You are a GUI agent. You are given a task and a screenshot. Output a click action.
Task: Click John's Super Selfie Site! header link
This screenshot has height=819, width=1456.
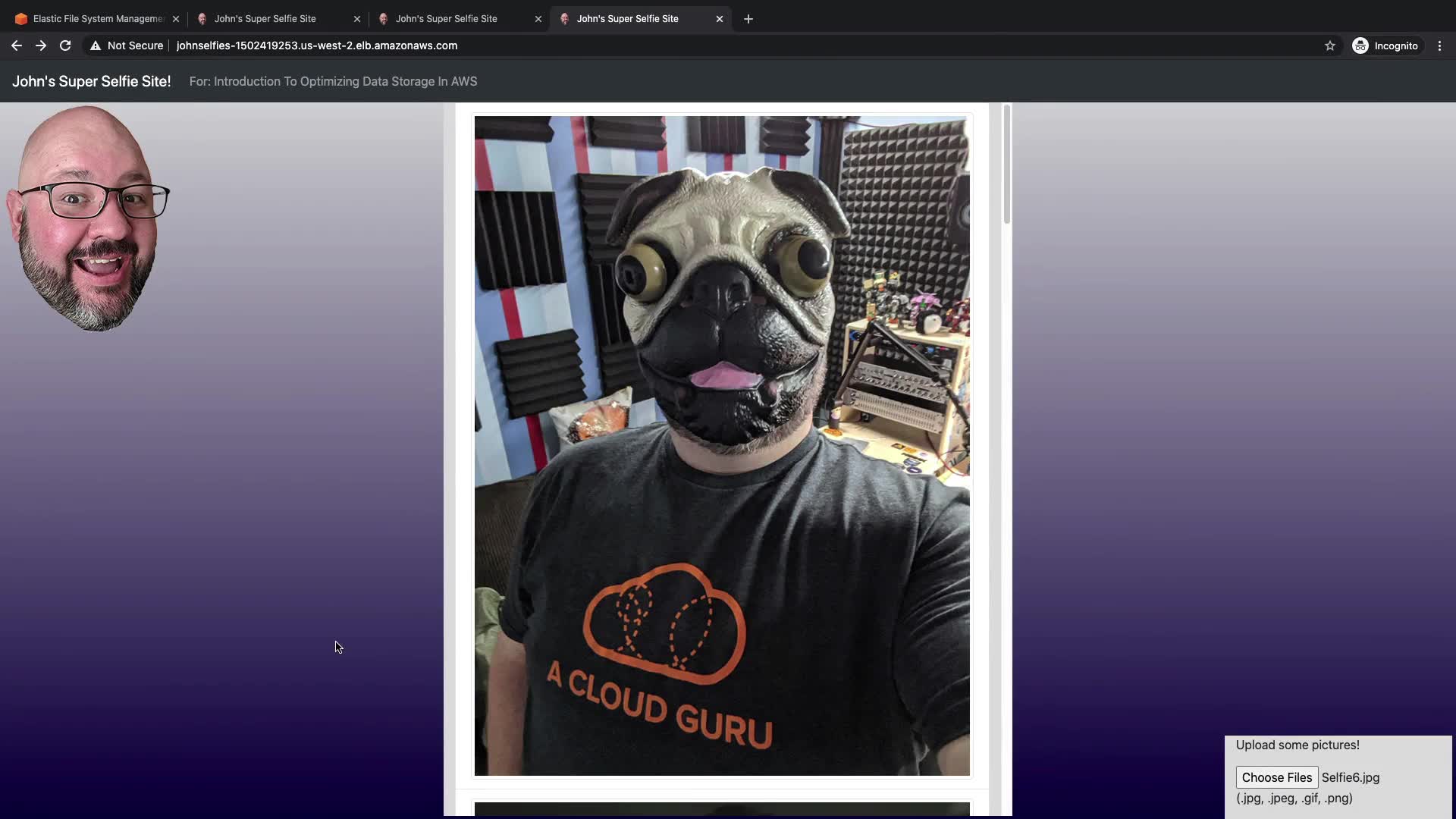[91, 81]
